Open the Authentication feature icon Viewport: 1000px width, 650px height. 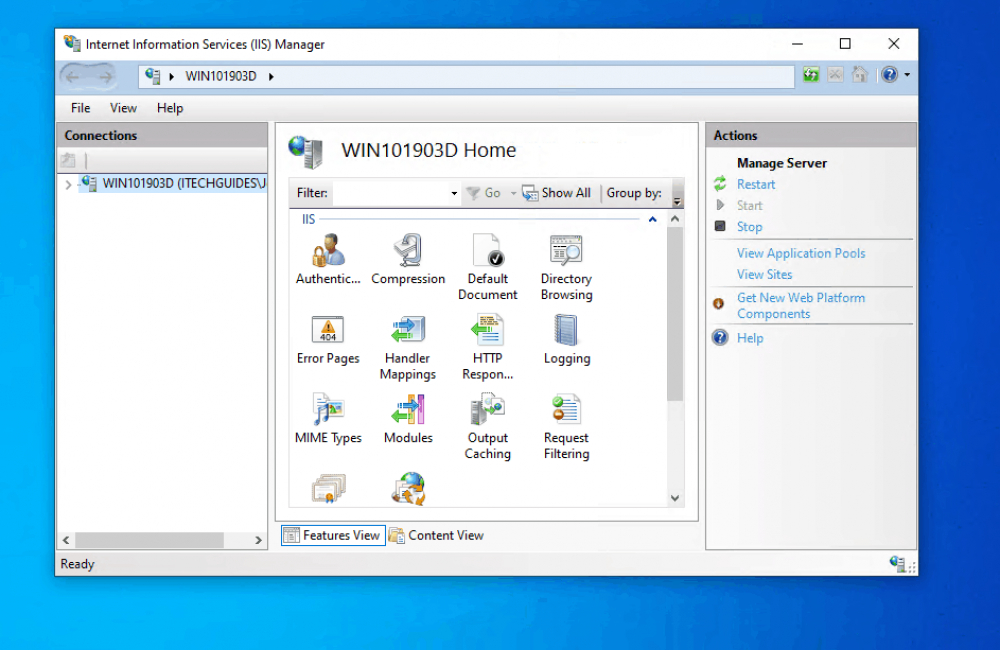(x=328, y=259)
